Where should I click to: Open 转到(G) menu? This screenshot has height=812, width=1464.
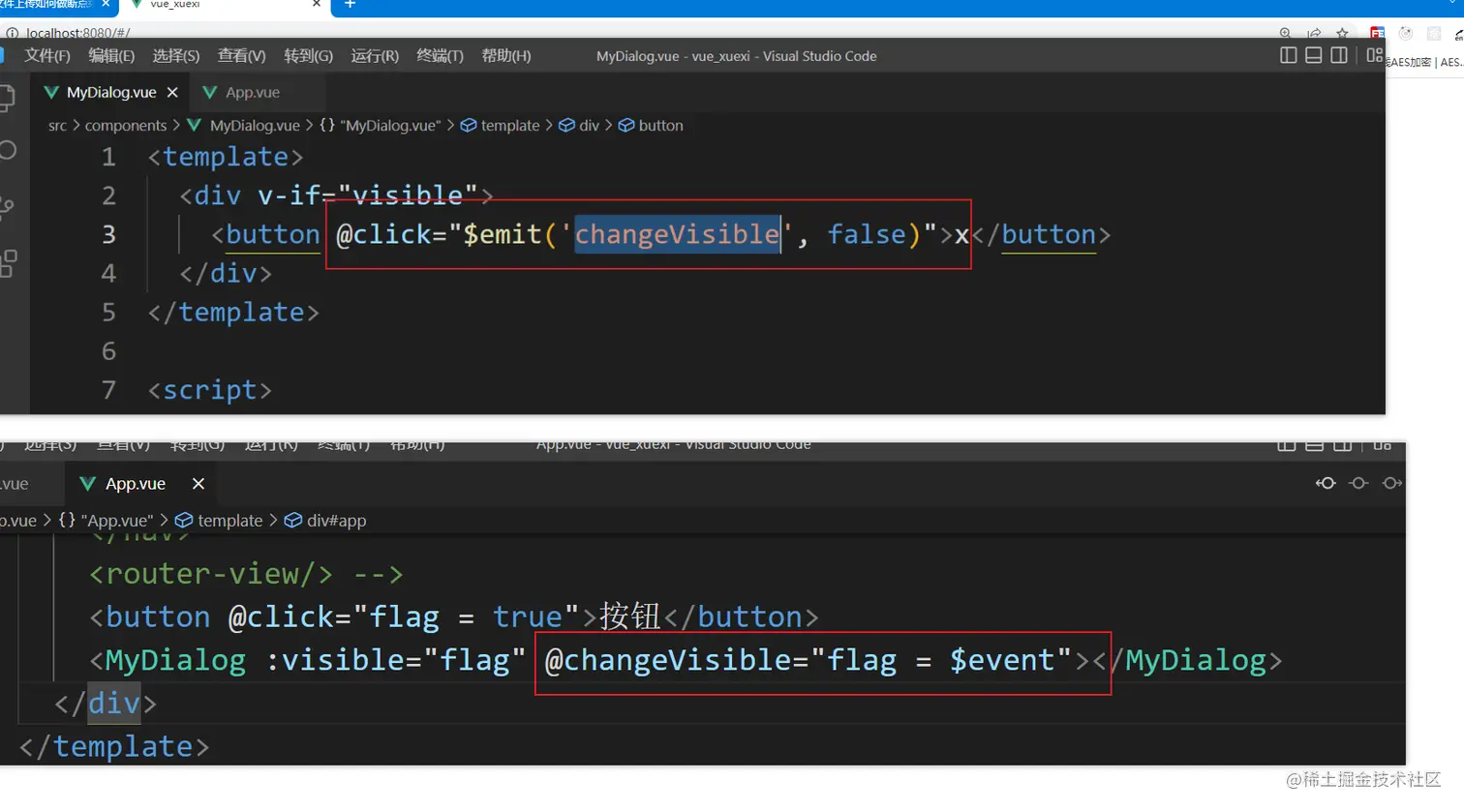coord(308,55)
